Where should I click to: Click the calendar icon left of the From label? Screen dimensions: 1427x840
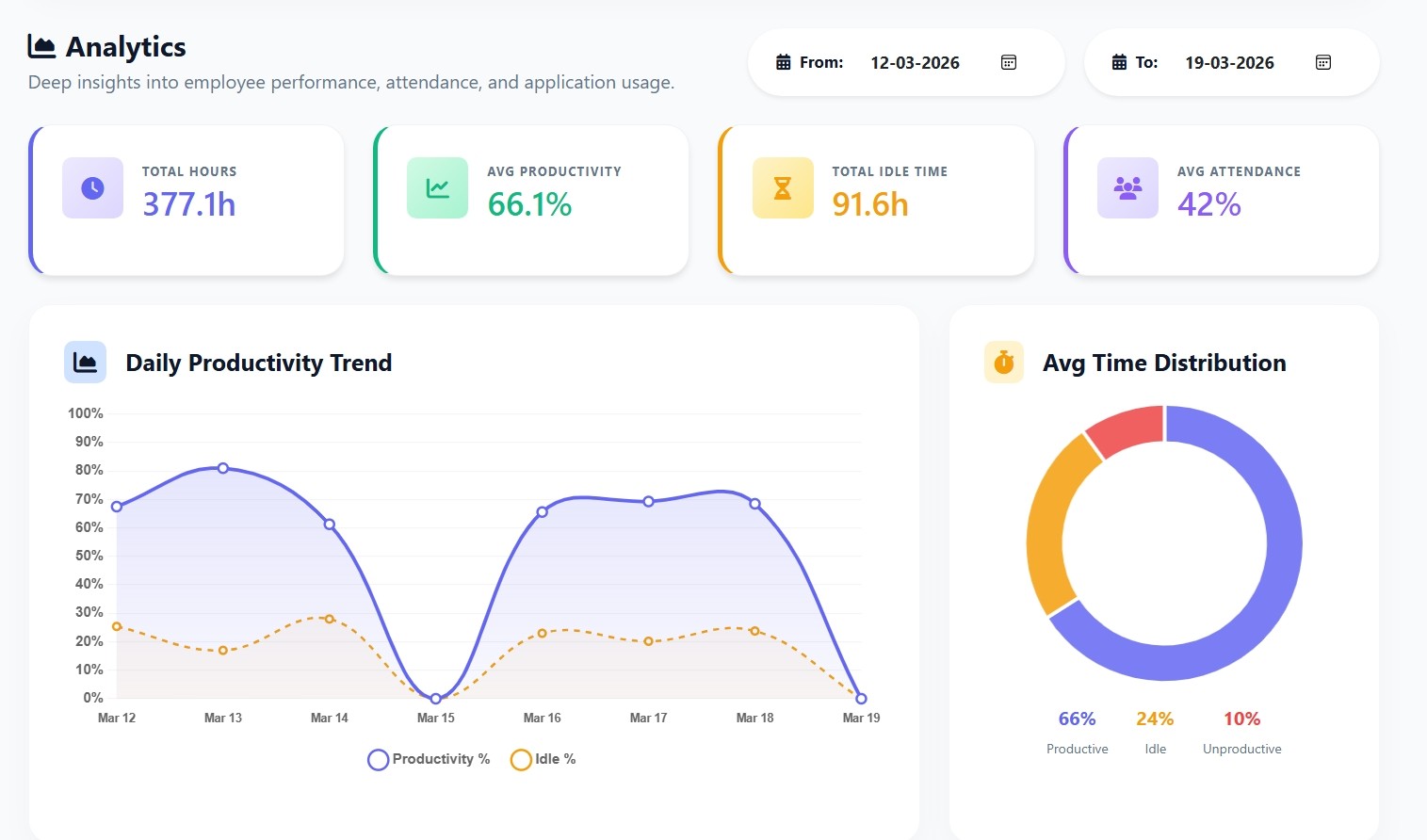(x=782, y=61)
